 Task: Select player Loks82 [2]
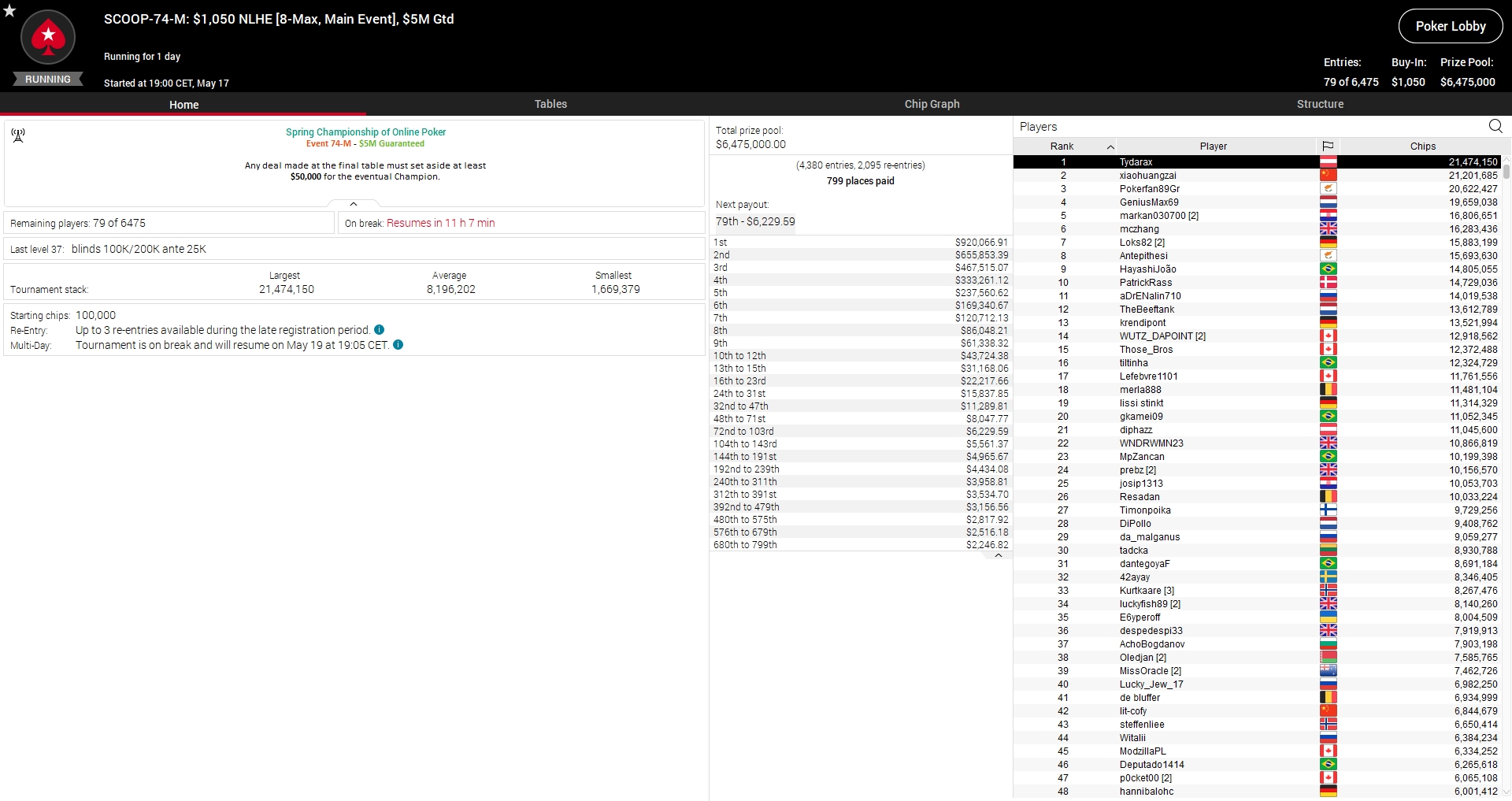(x=1257, y=243)
